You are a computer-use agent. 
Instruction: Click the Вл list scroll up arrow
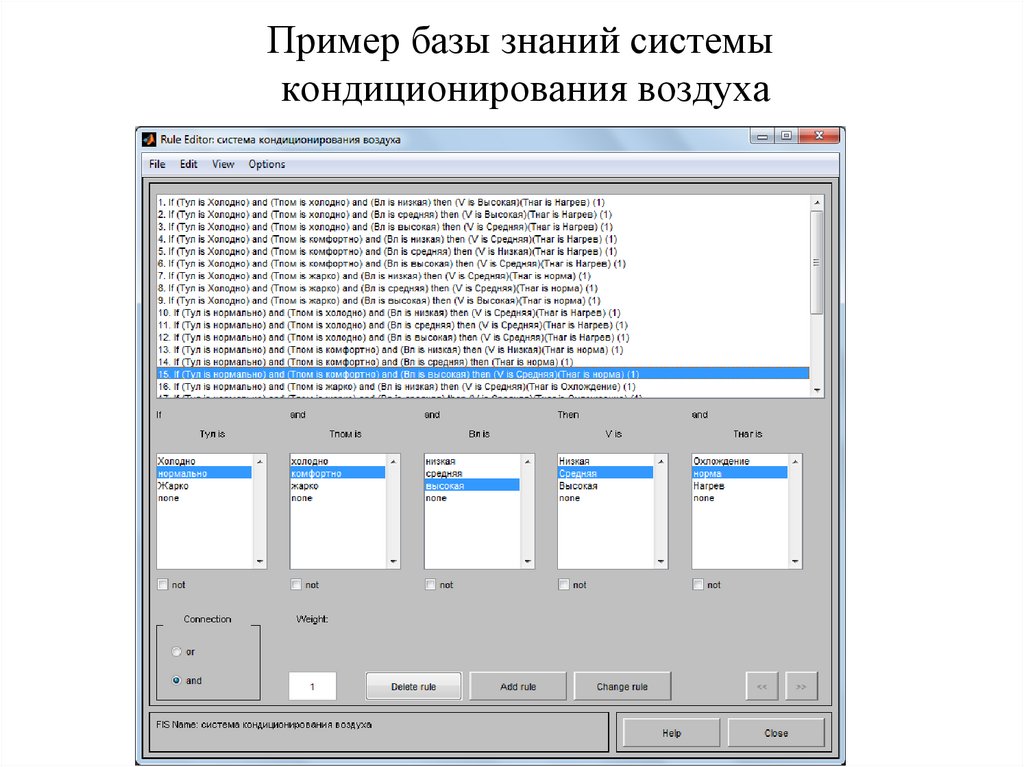tap(527, 461)
